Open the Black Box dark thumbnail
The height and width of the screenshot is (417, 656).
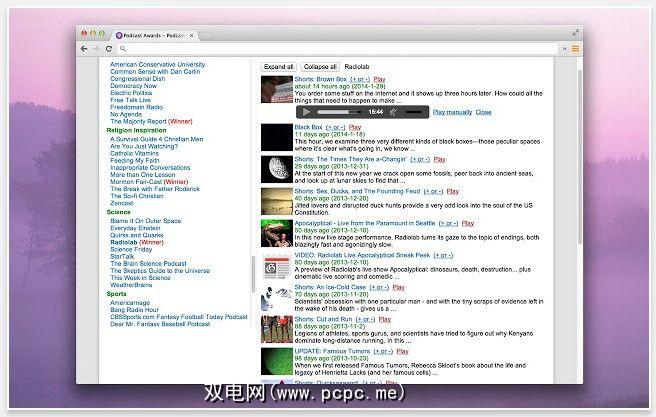click(x=277, y=137)
